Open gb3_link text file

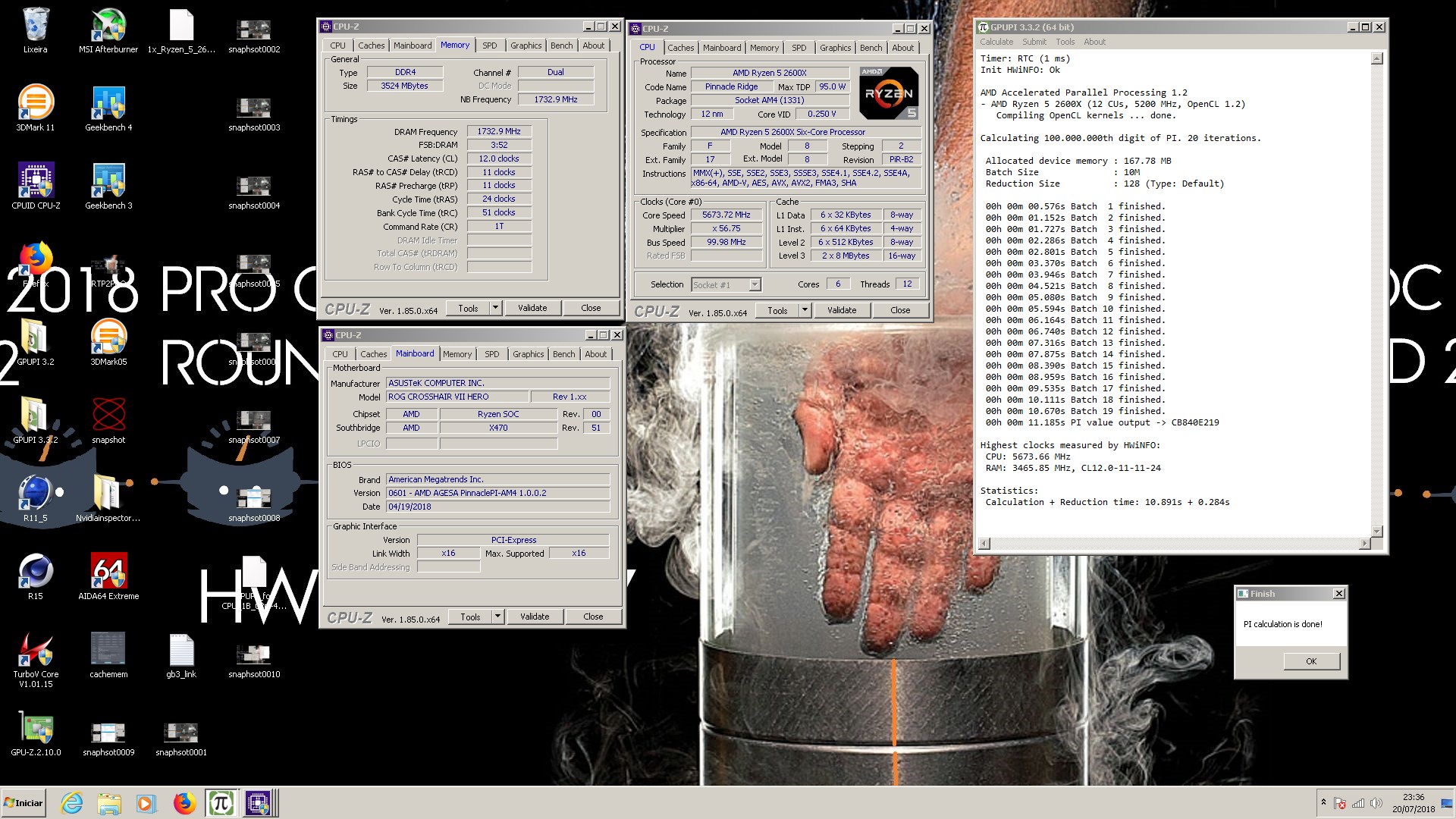pos(181,655)
